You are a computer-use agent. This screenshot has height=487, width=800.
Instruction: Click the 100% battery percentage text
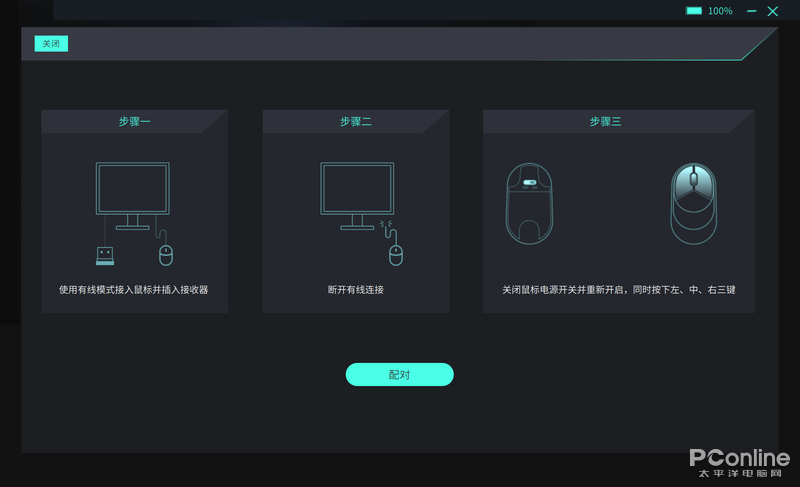[x=720, y=11]
